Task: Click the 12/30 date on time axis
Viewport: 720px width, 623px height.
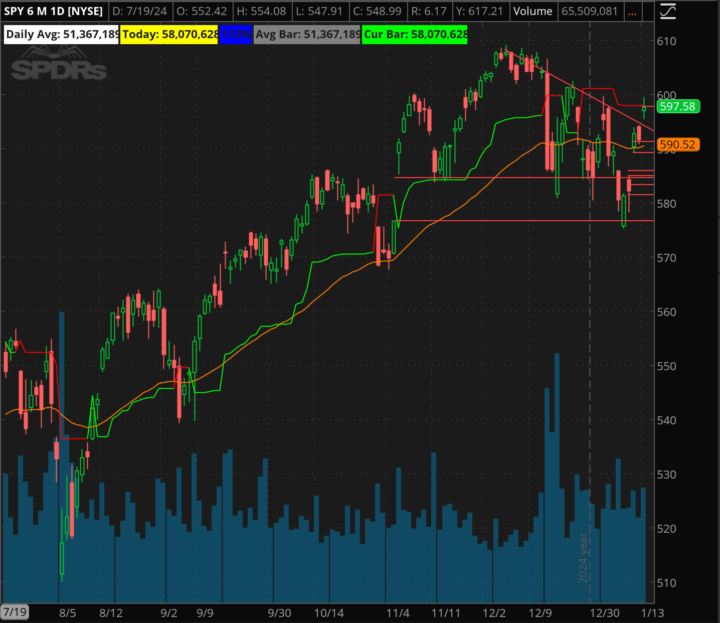Action: click(x=604, y=613)
